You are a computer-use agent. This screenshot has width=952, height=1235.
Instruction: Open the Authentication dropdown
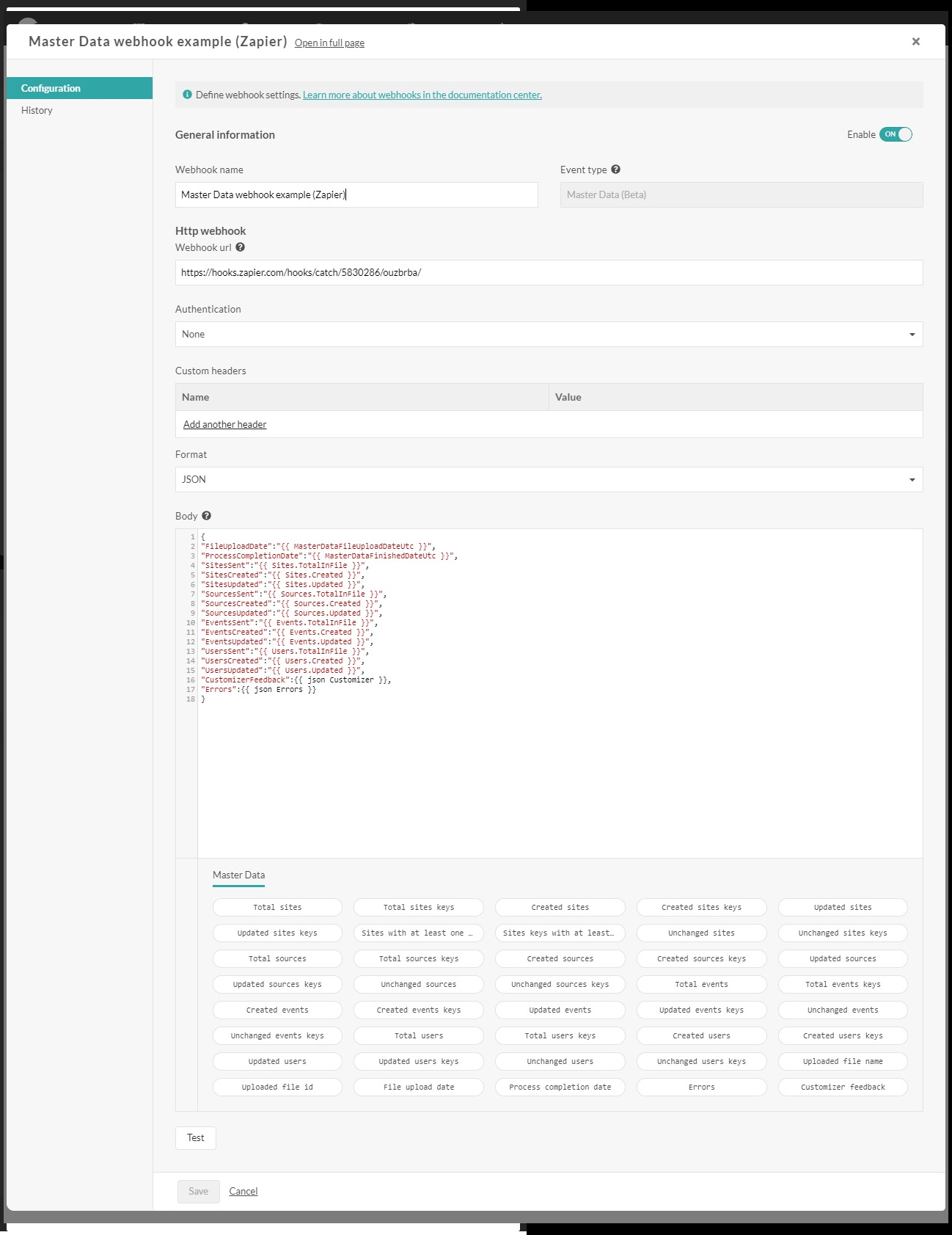coord(548,334)
